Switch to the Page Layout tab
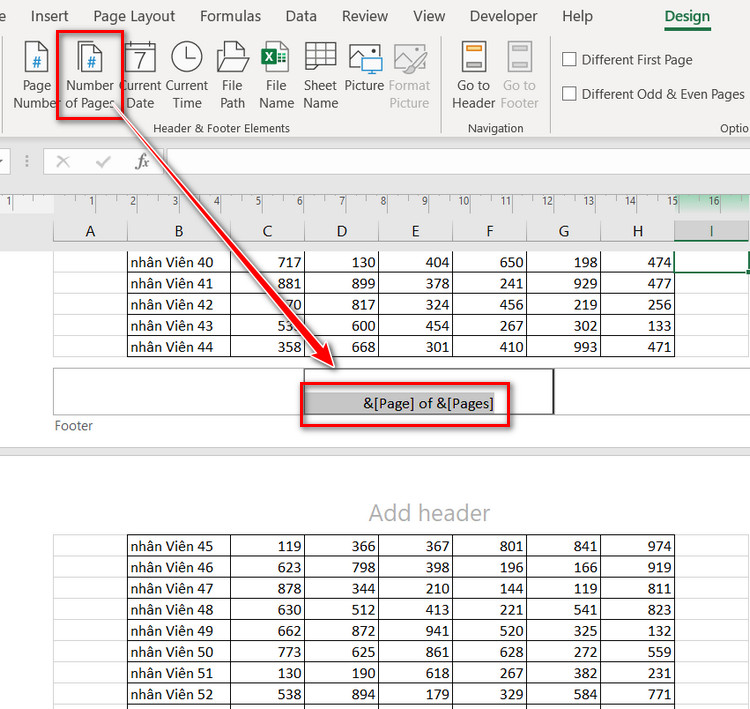This screenshot has width=750, height=709. pos(134,16)
